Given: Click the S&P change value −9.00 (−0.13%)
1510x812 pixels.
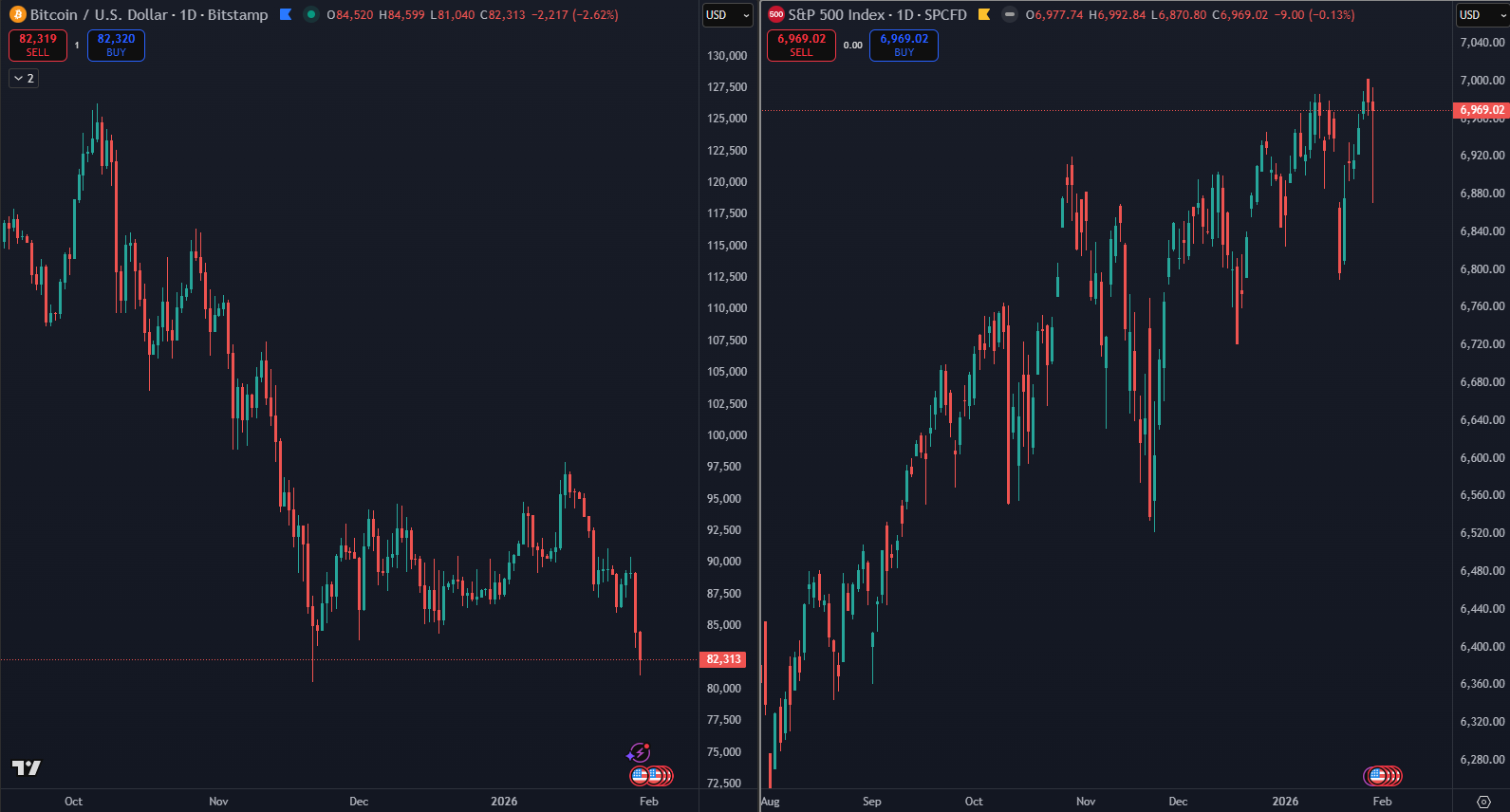Looking at the screenshot, I should click(x=1314, y=15).
